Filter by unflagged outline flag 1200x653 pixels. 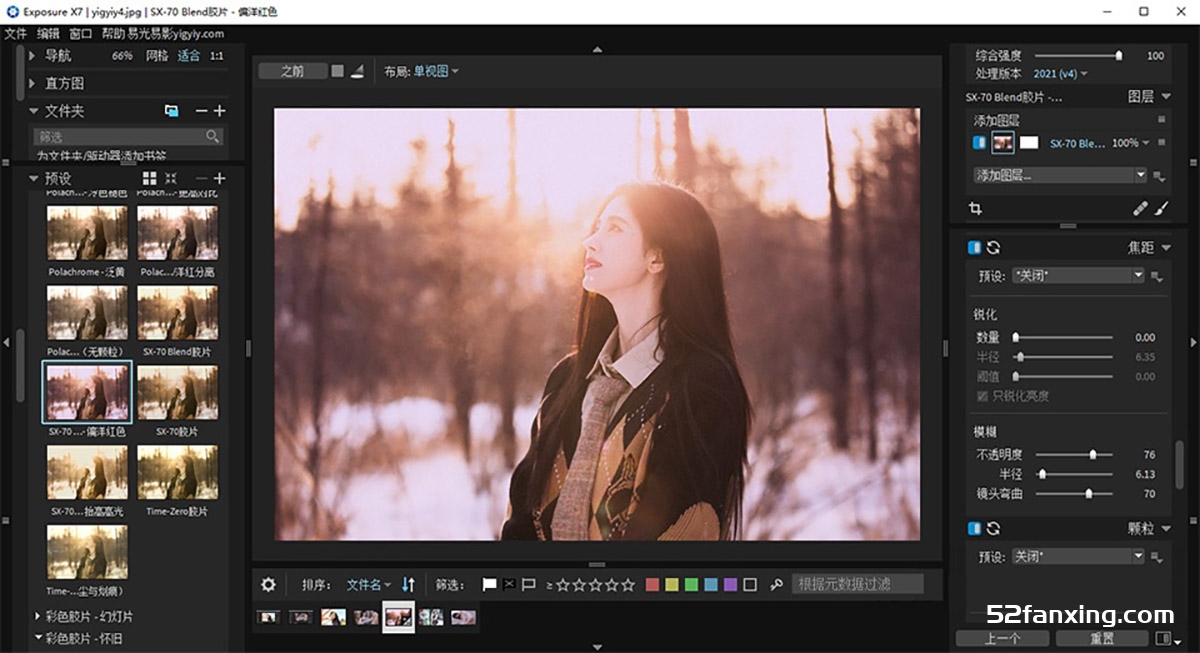[529, 585]
